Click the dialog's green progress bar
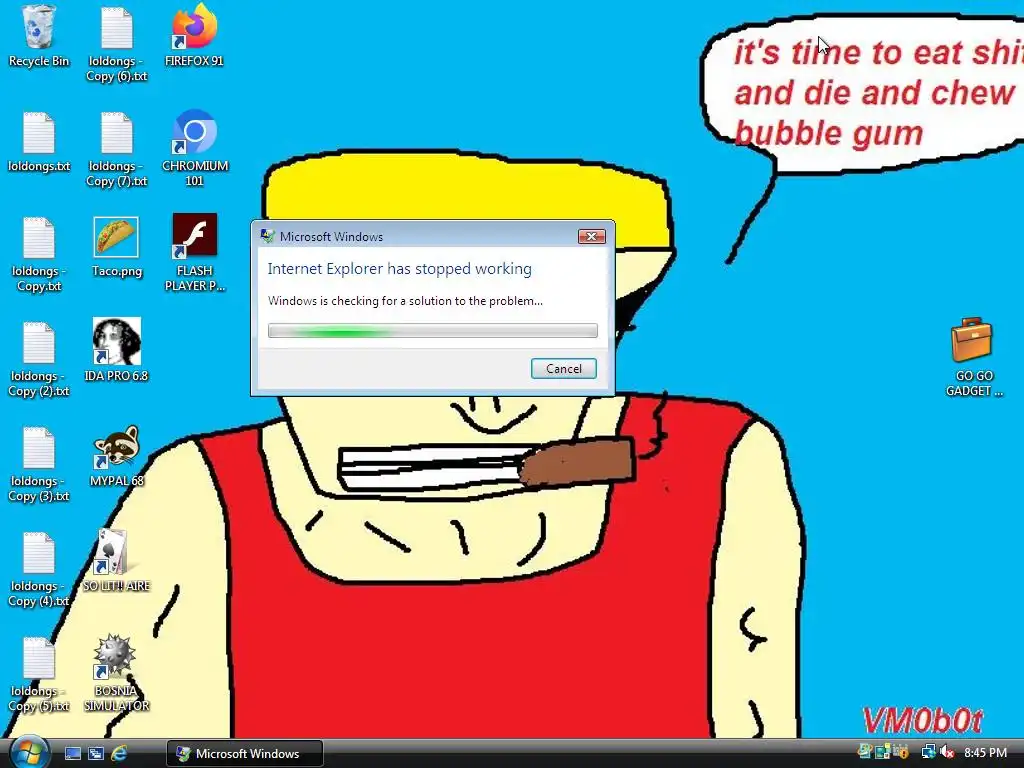This screenshot has width=1024, height=768. (432, 331)
